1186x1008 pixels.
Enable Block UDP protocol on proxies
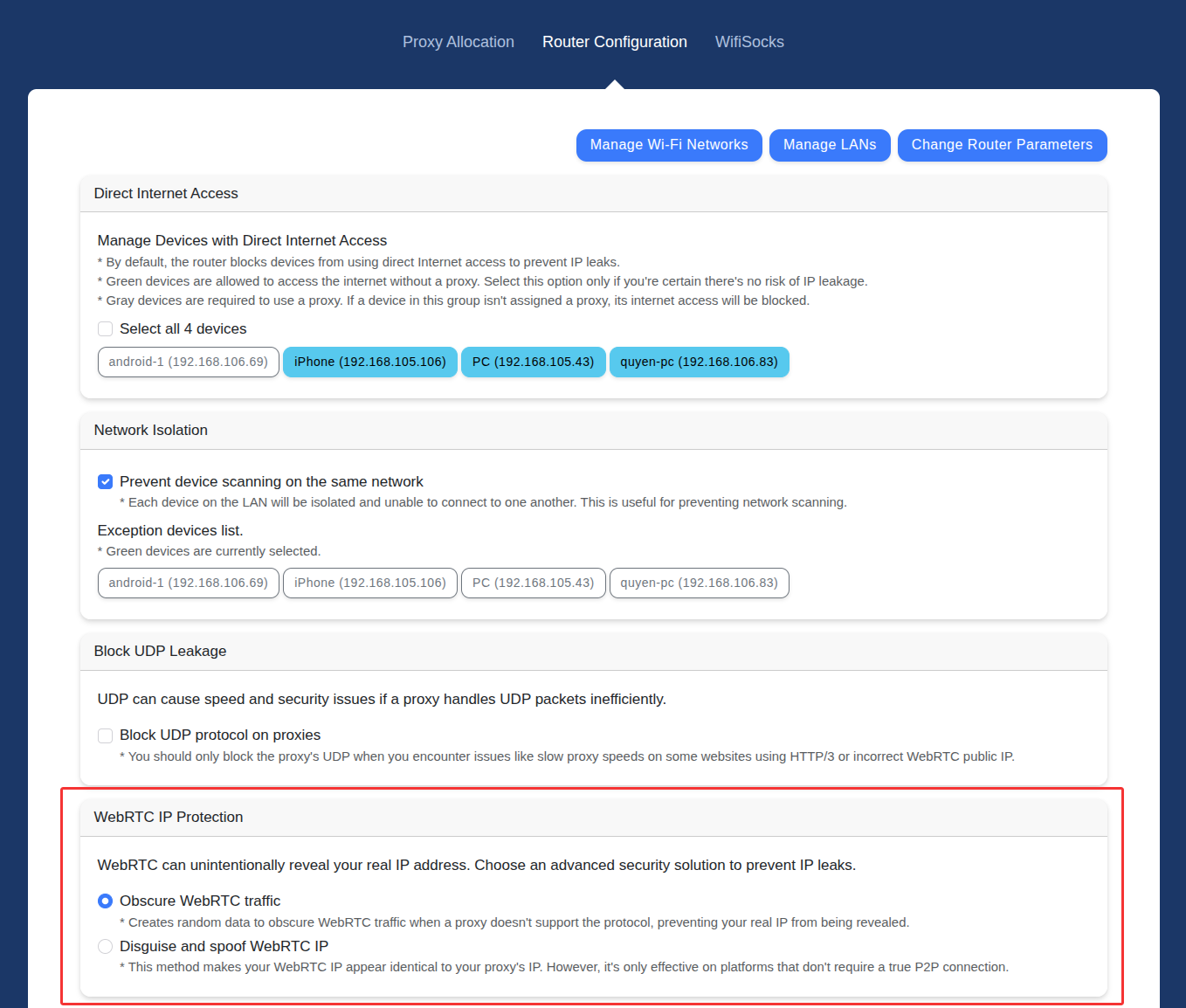coord(106,735)
